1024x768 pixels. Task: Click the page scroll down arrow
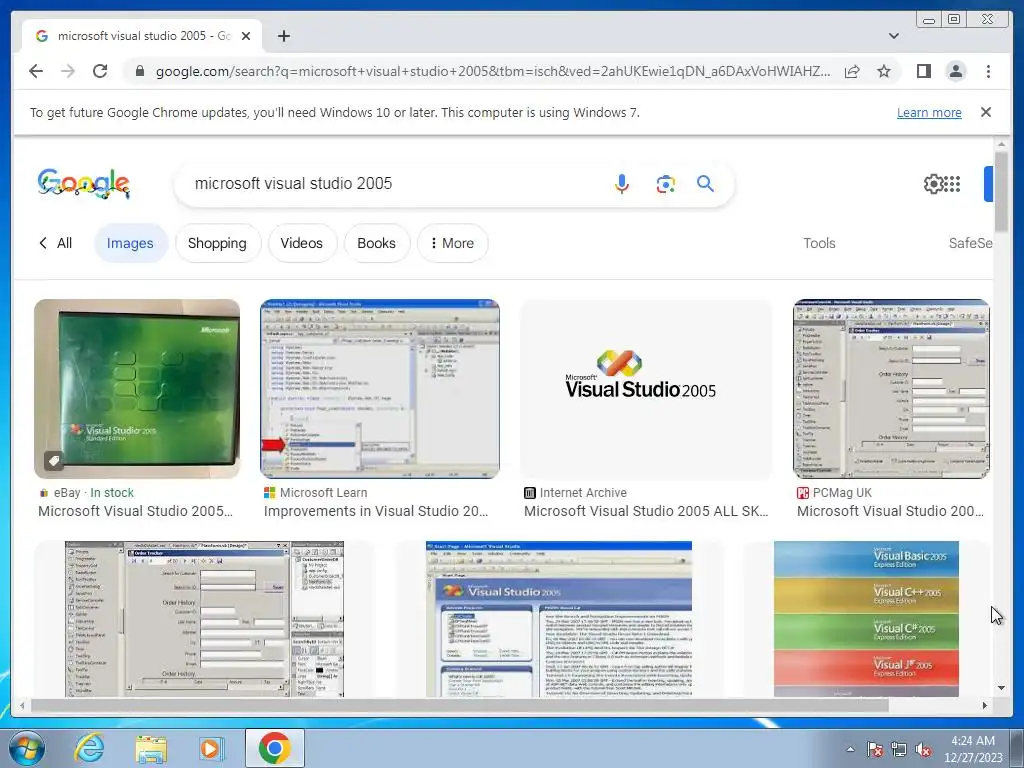coord(1001,688)
